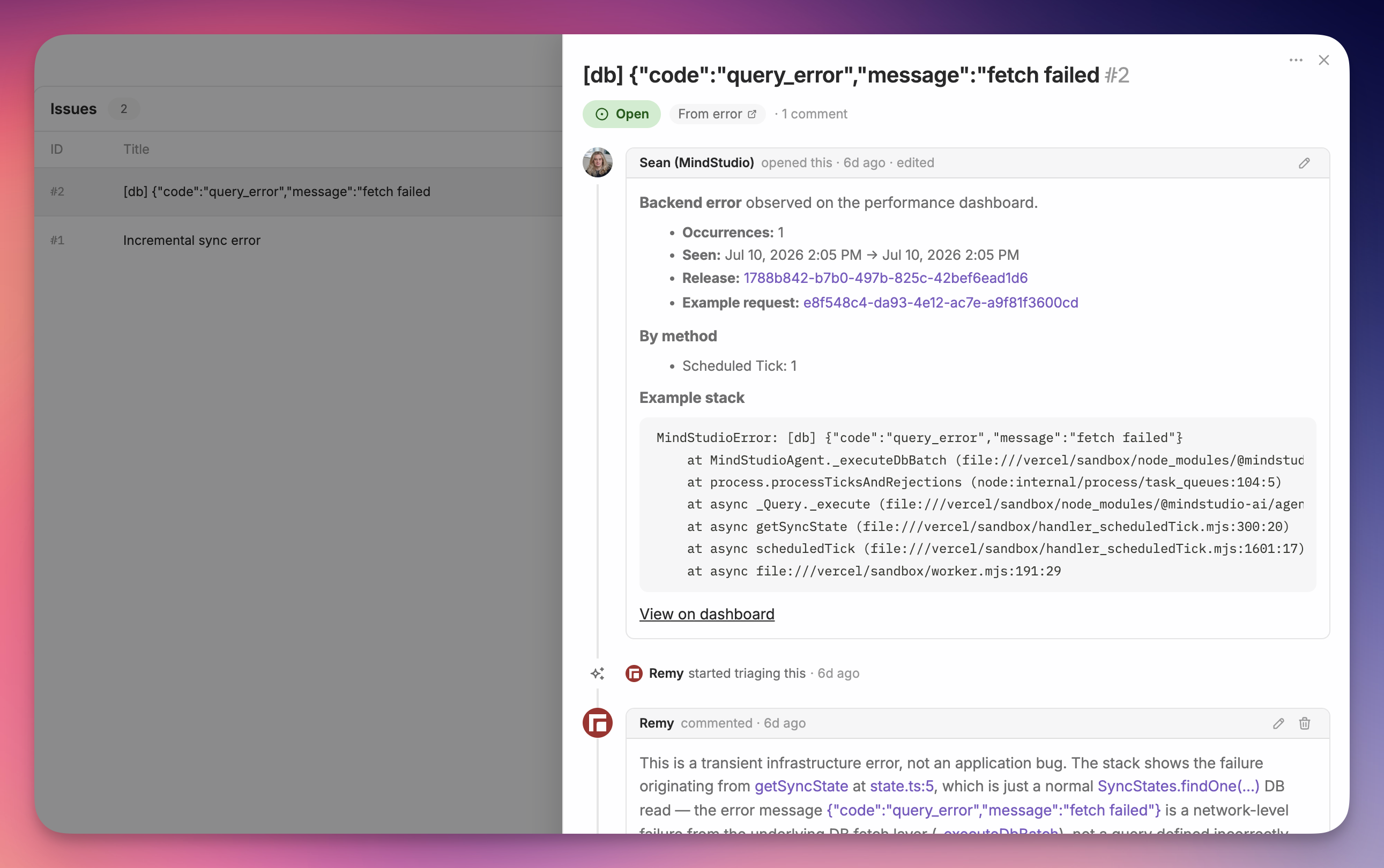Click the ID column header
This screenshot has height=868, width=1384.
[x=56, y=149]
